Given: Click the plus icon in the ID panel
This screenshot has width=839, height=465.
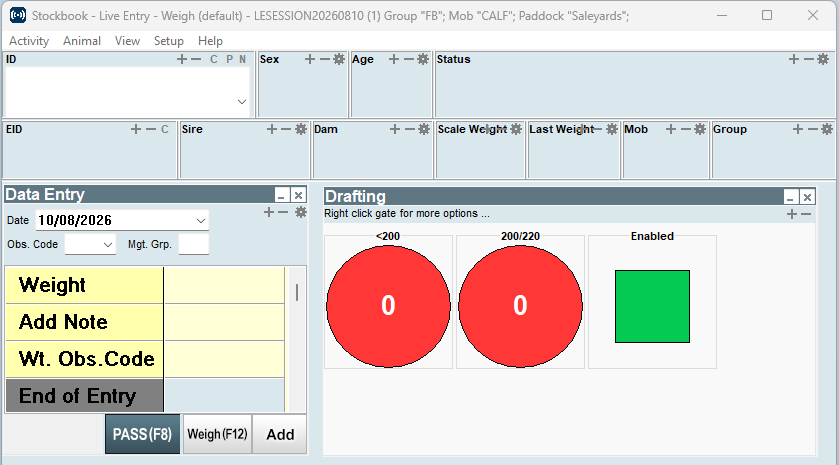Looking at the screenshot, I should coord(182,59).
